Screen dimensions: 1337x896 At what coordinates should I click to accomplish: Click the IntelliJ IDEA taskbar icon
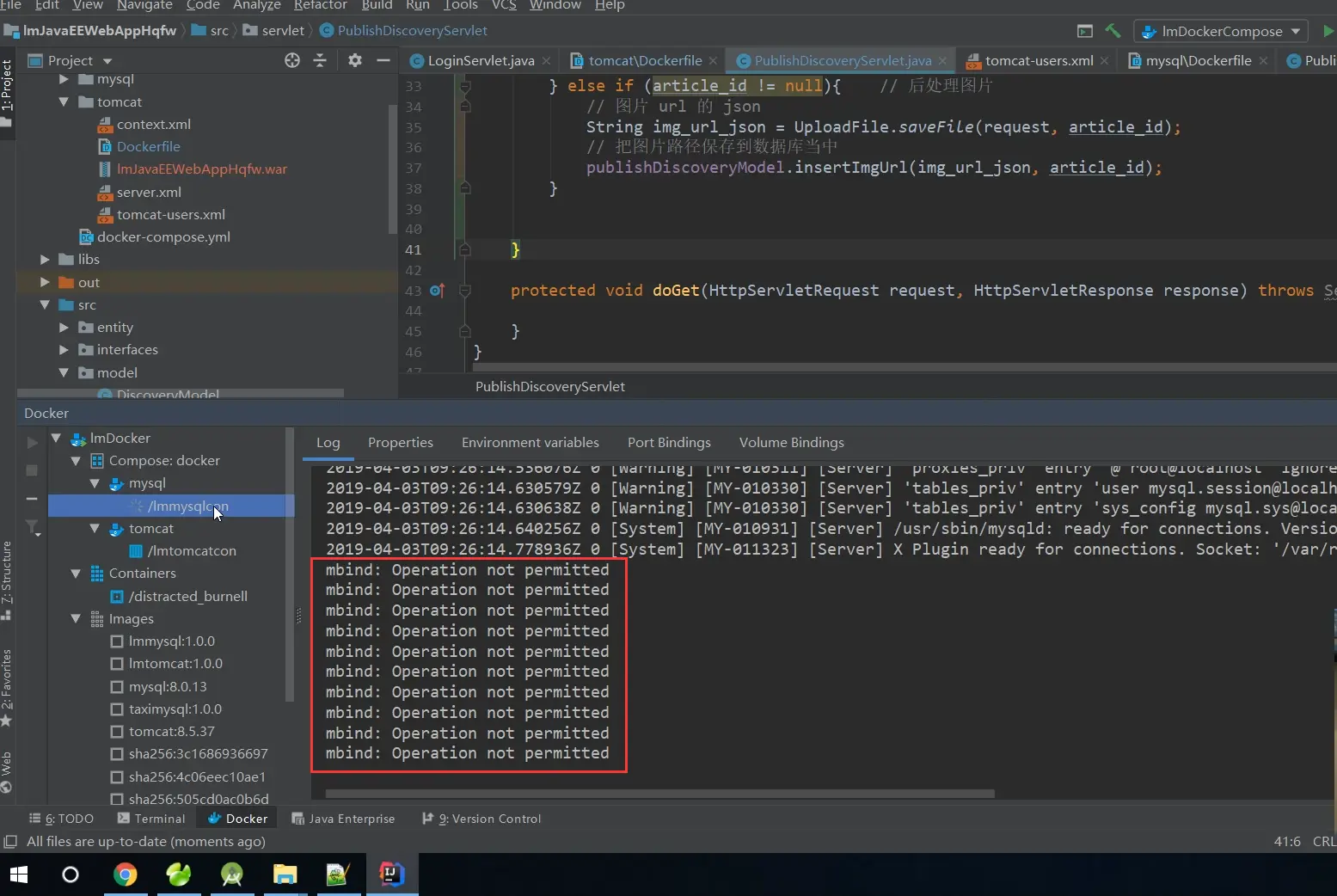point(391,875)
